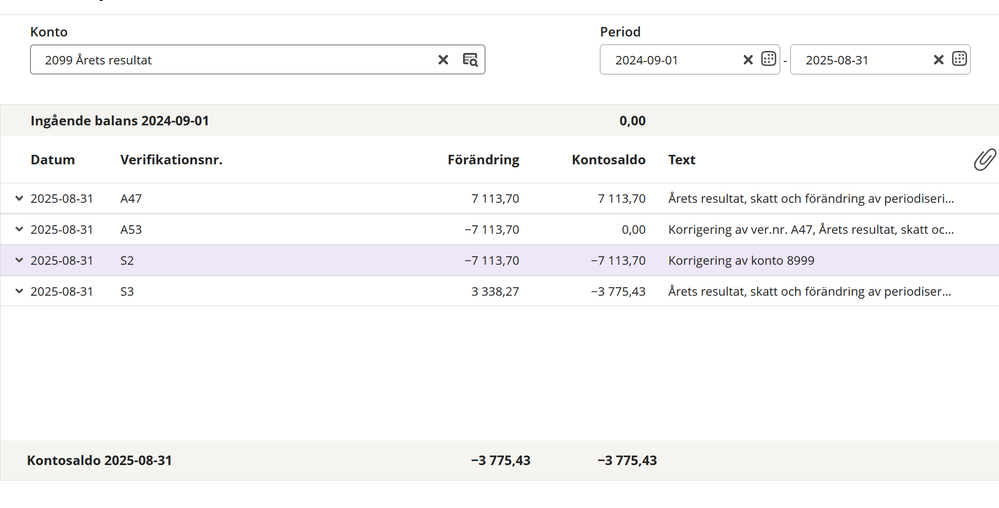Screen dimensions: 999x508
Task: Open calendar picker for start date
Action: coord(768,59)
